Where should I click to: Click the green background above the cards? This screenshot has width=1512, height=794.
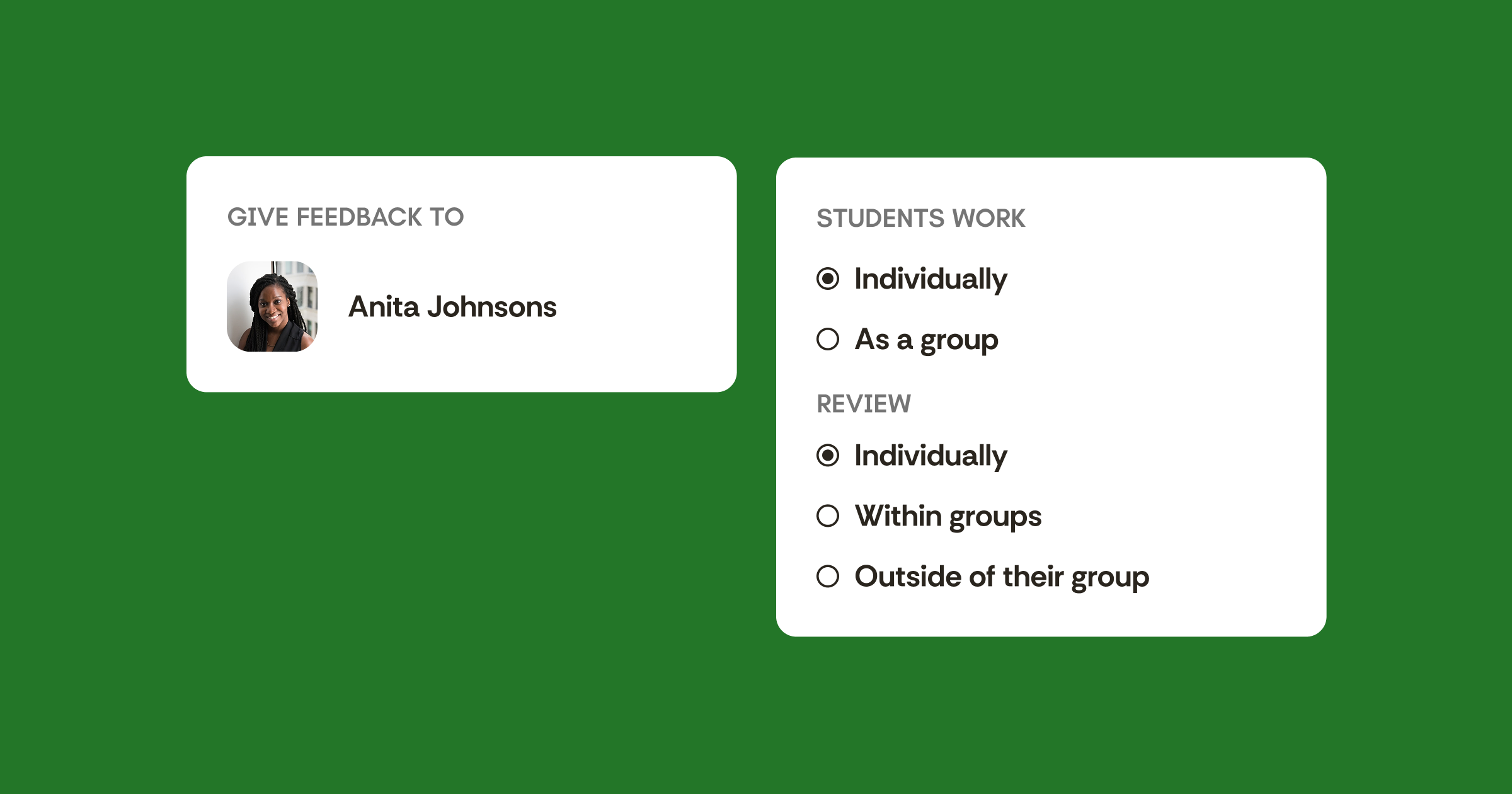(756, 76)
